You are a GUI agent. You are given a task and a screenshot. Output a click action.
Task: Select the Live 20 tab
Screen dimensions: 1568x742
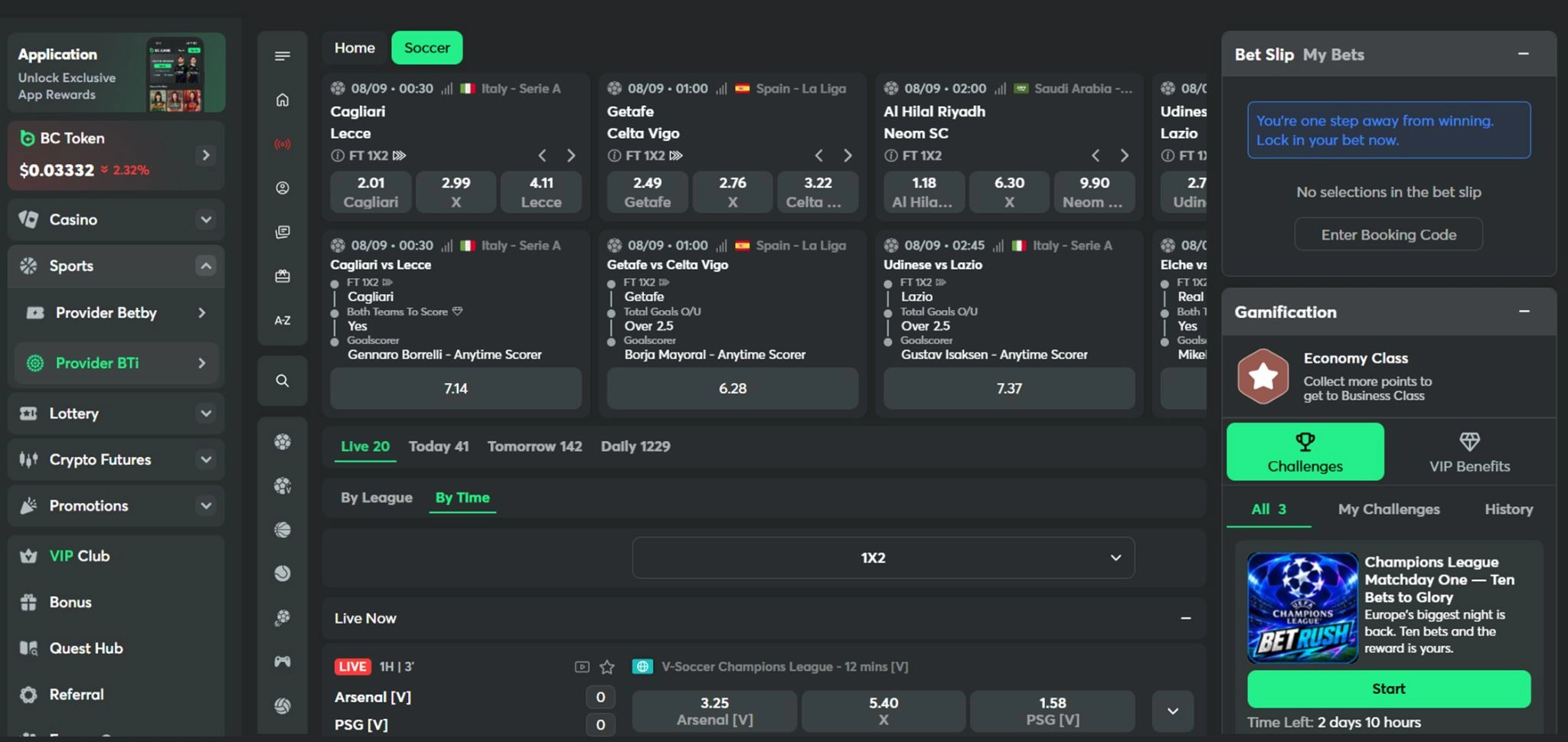pyautogui.click(x=365, y=446)
